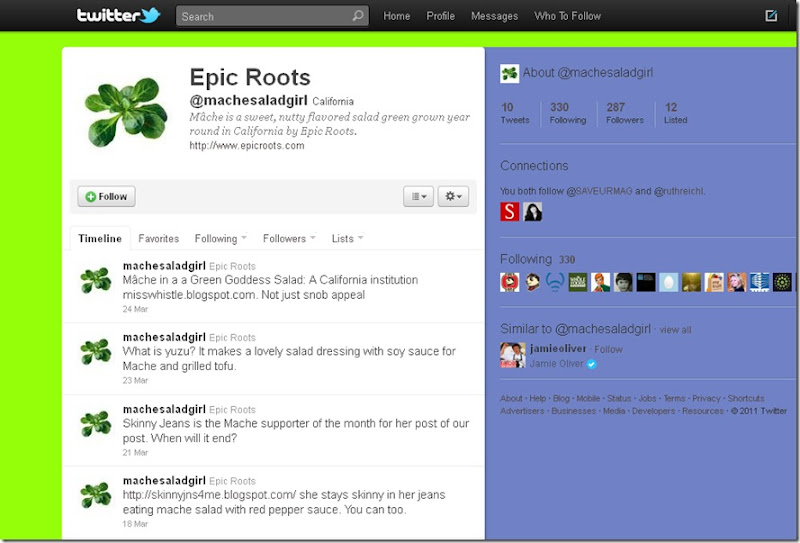The image size is (800, 543).
Task: Open the gear settings dropdown button
Action: [453, 196]
